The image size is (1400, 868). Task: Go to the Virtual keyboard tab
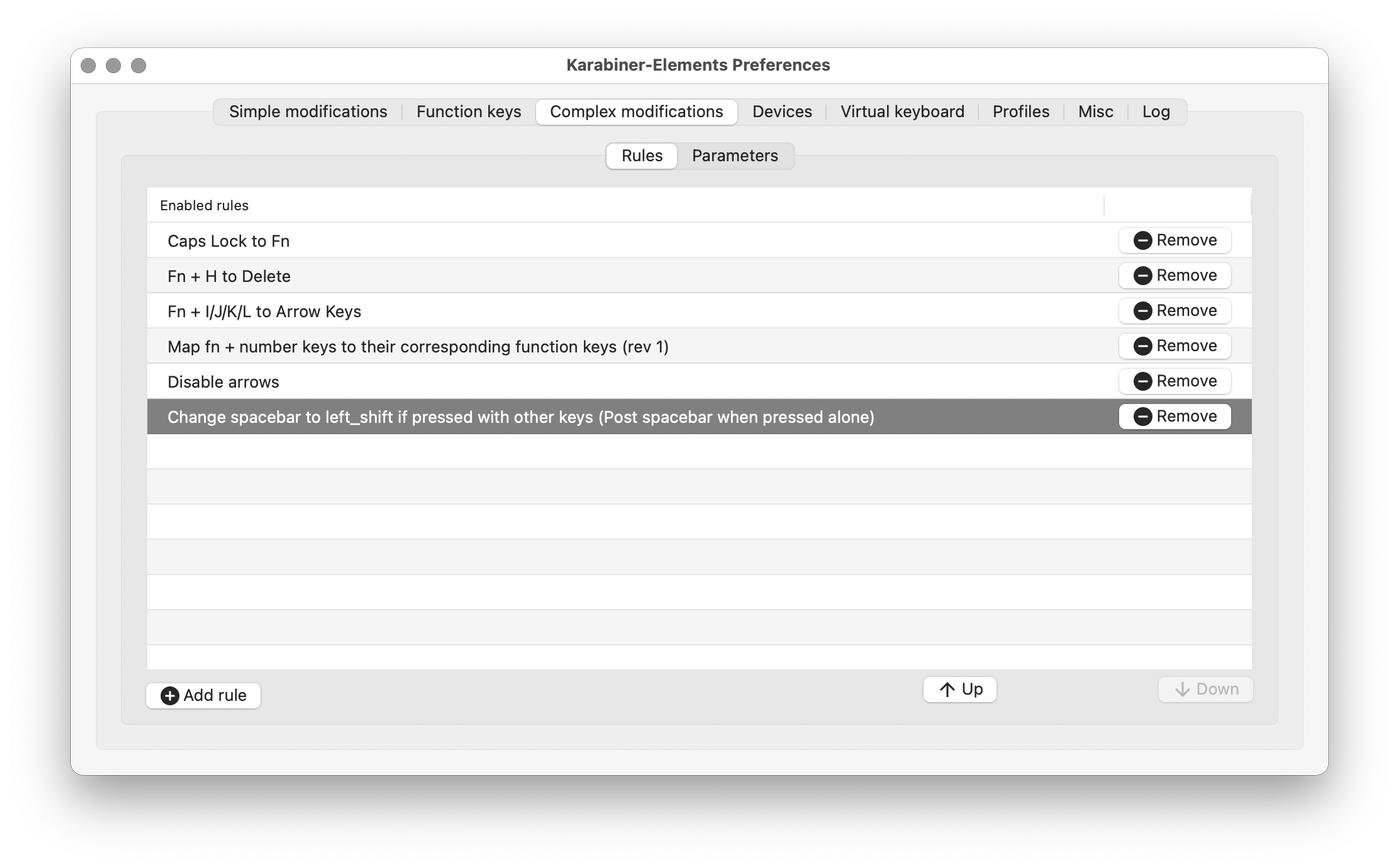[x=902, y=112]
